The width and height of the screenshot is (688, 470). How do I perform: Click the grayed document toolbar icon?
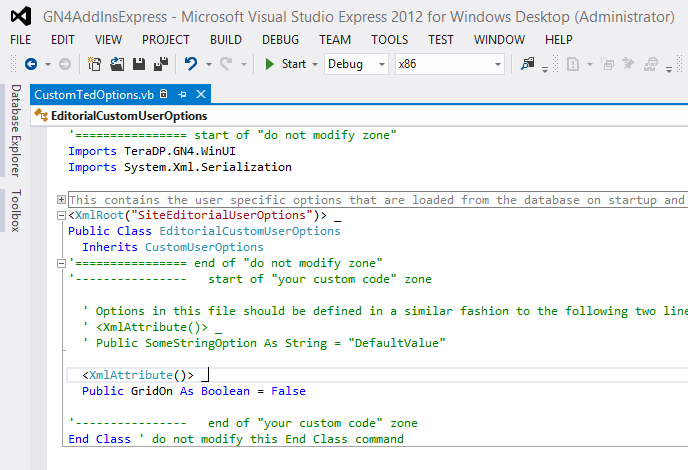point(573,65)
